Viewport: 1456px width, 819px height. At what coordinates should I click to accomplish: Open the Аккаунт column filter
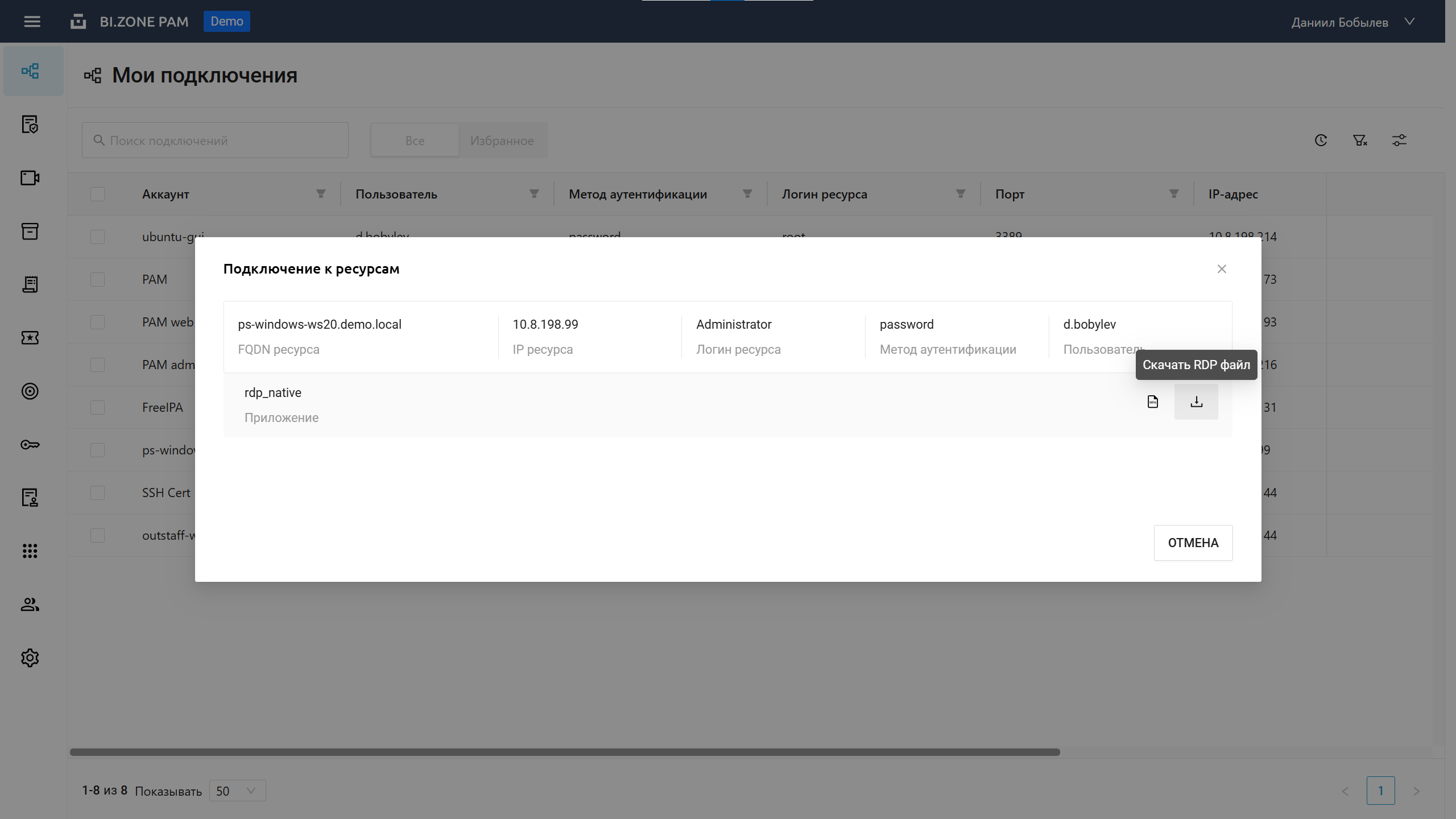click(320, 194)
